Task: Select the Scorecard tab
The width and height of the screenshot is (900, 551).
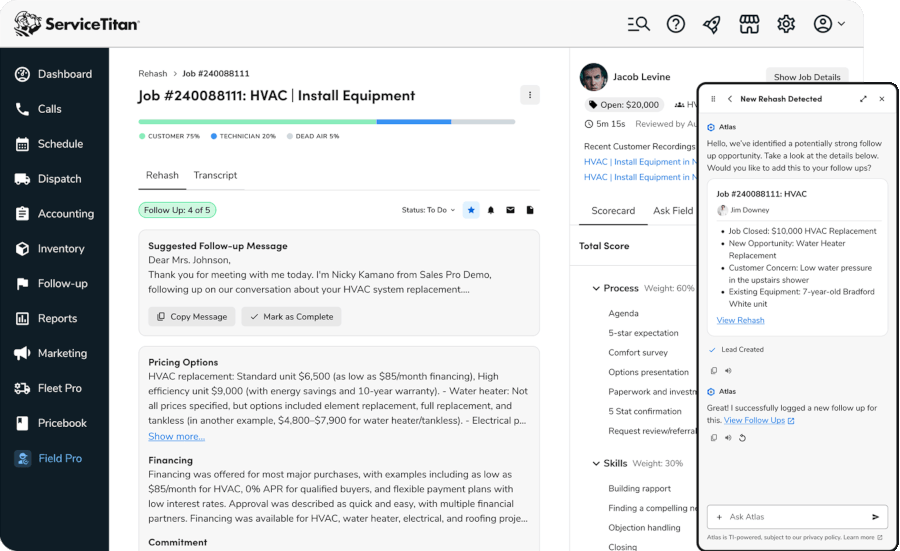Action: 613,211
